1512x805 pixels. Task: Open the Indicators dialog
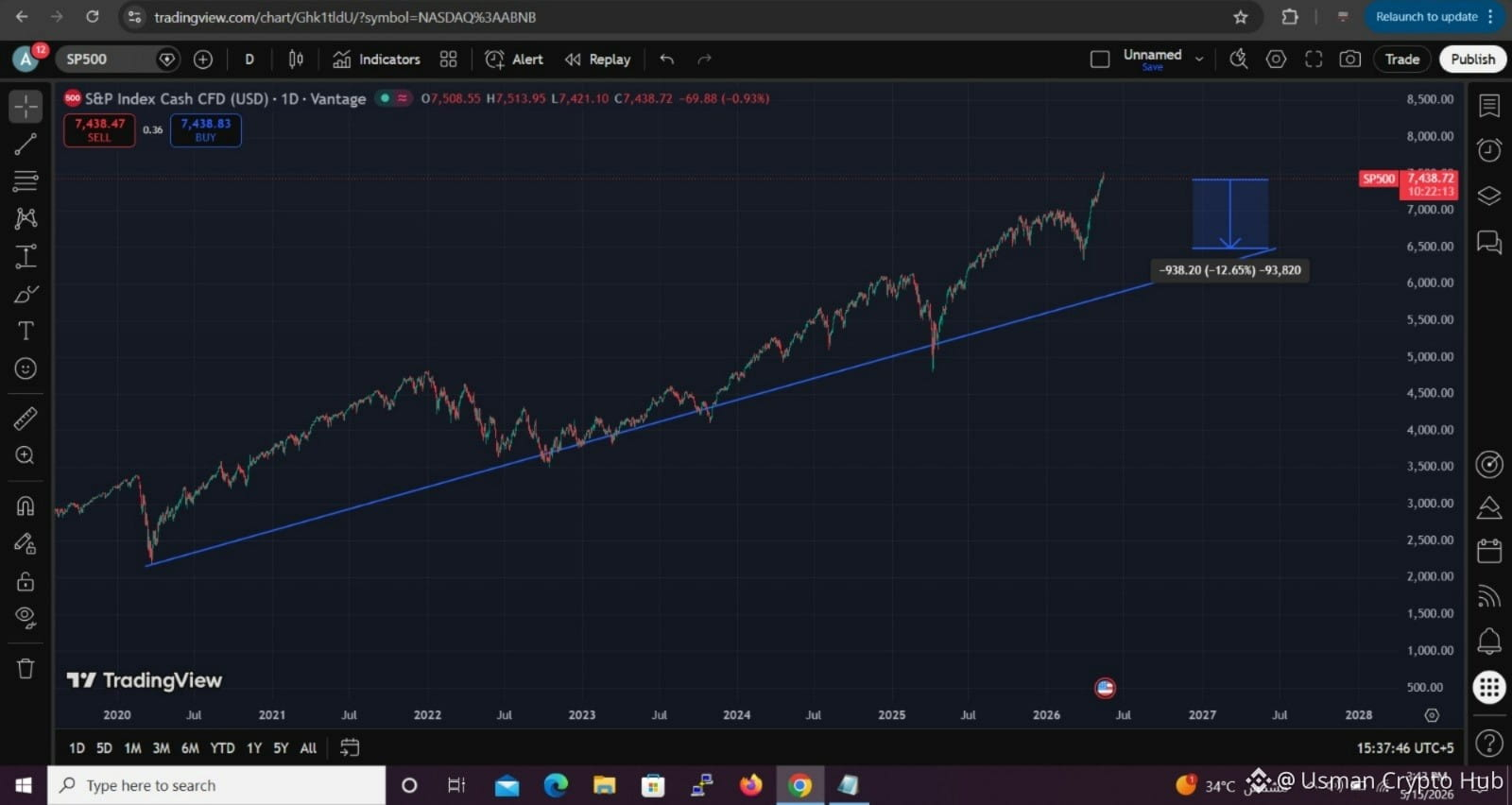376,59
